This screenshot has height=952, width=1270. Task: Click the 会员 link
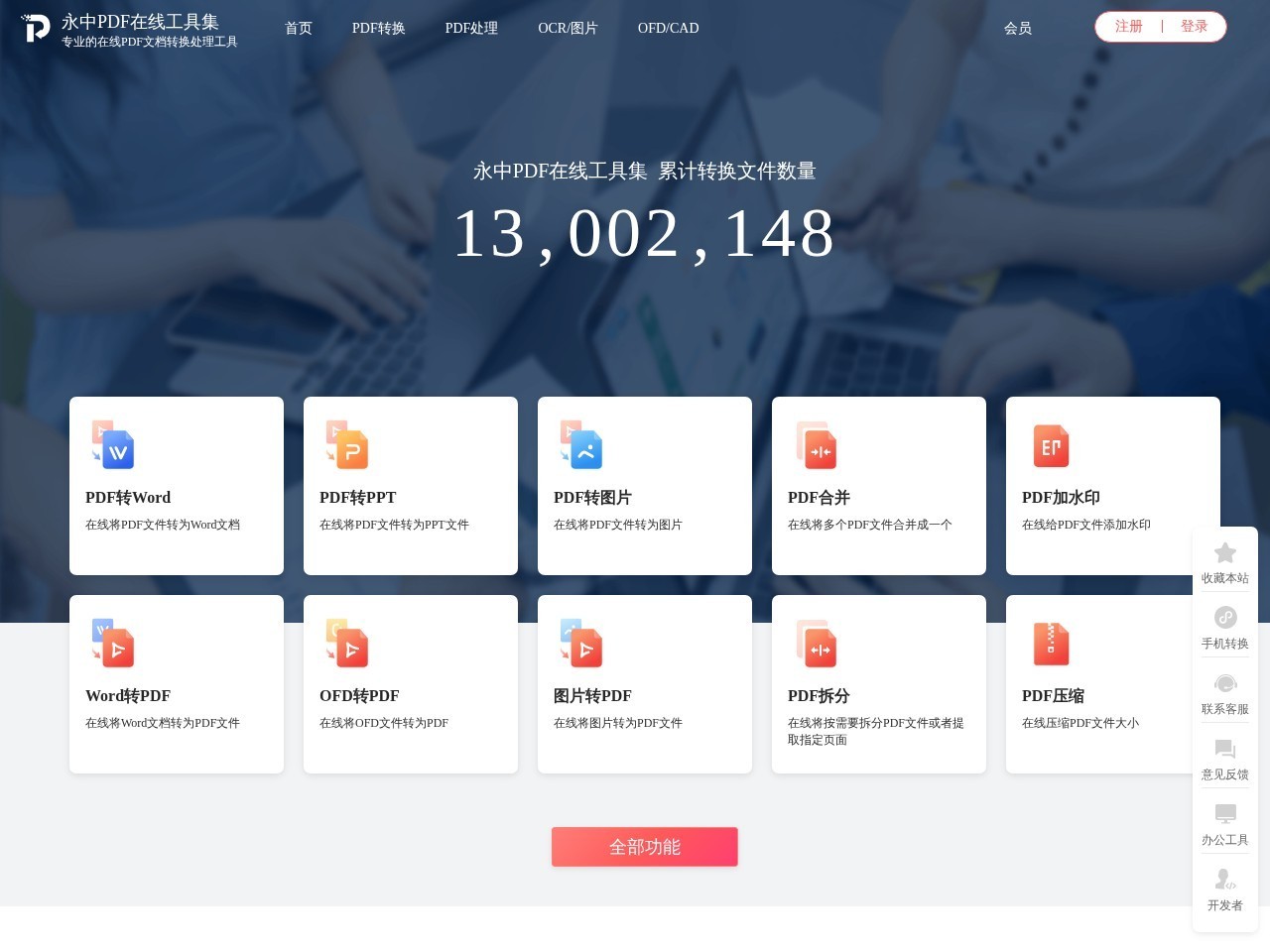(1018, 28)
